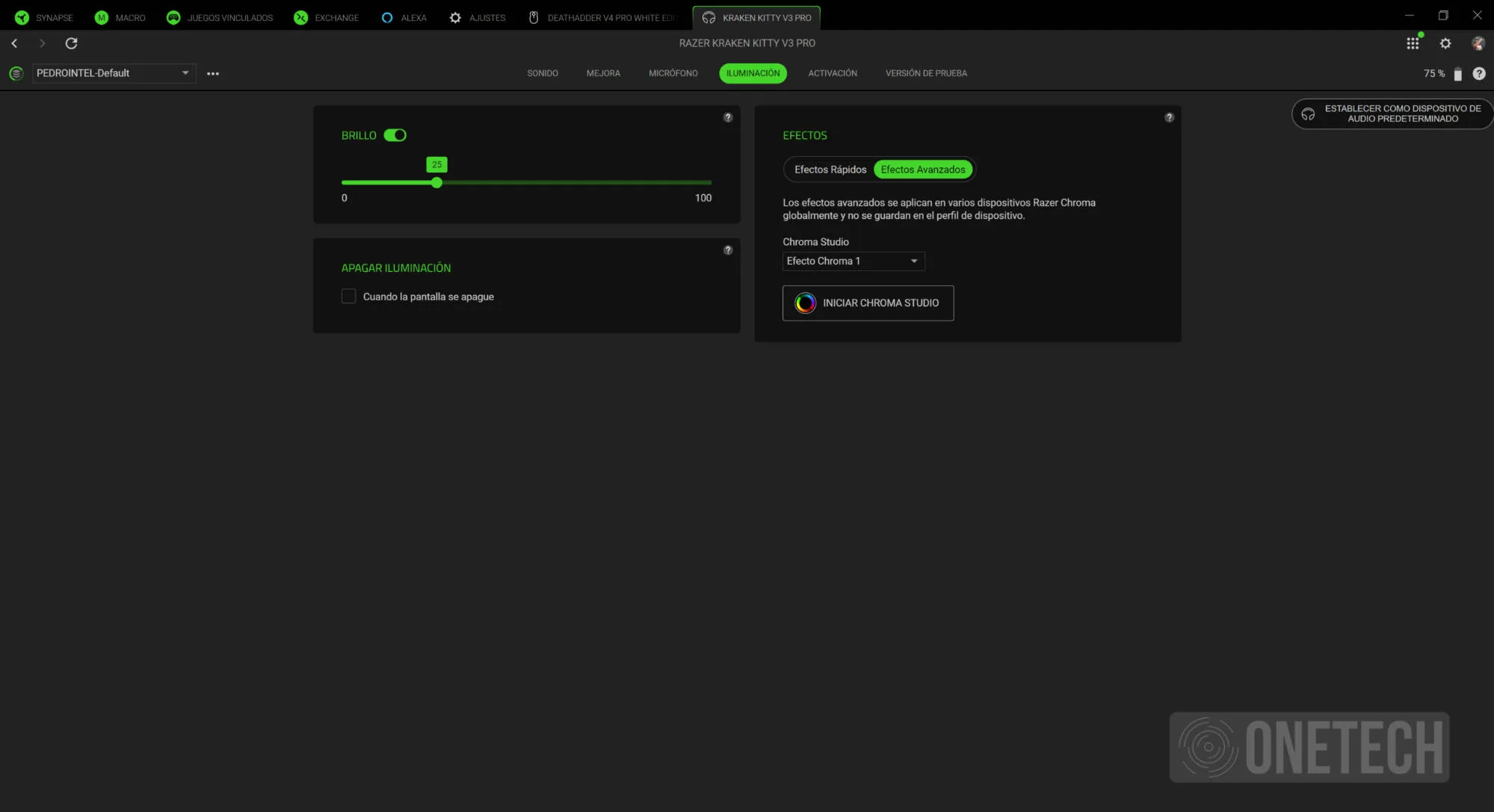Screen dimensions: 1494x812
Task: Click the battery level icon
Action: click(1457, 74)
